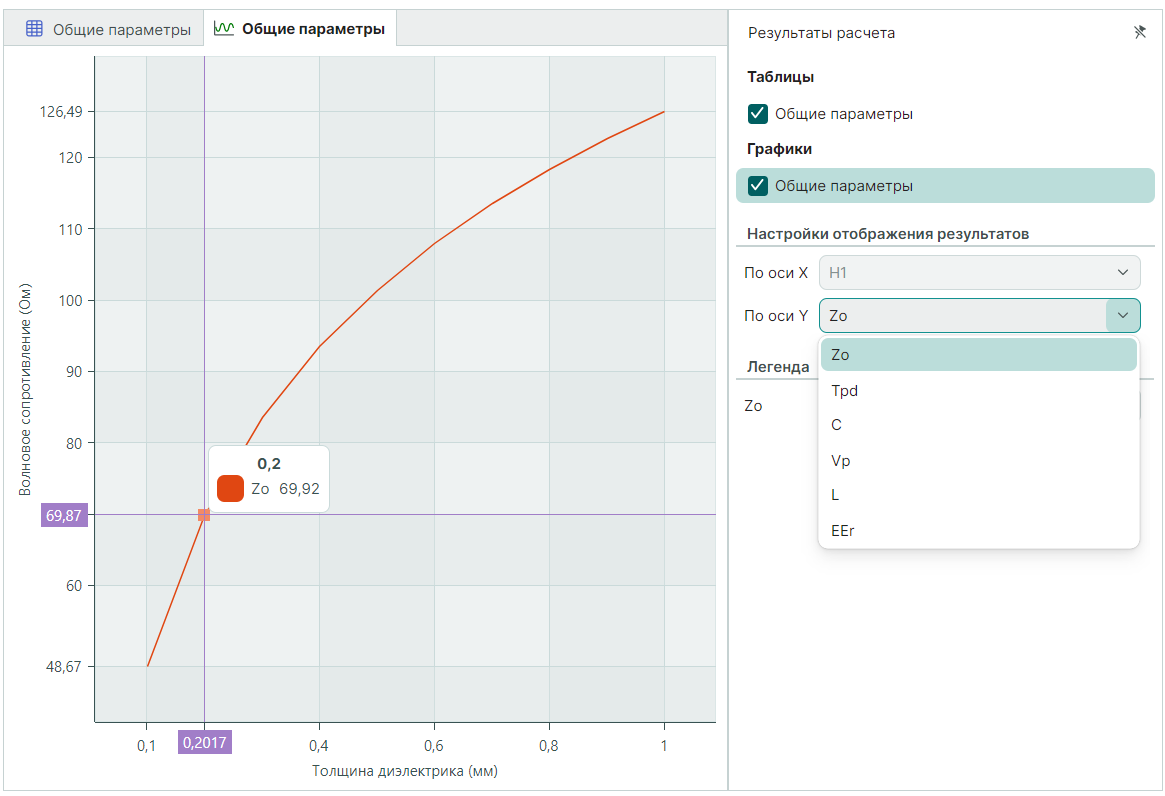Click the Zo legend entry

click(x=754, y=406)
